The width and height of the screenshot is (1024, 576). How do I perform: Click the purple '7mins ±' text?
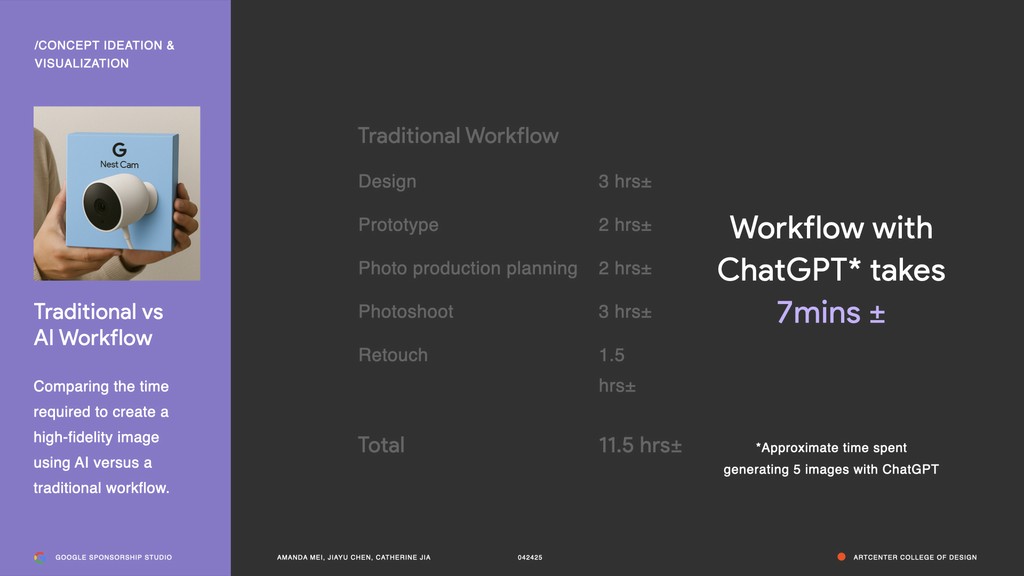tap(831, 312)
